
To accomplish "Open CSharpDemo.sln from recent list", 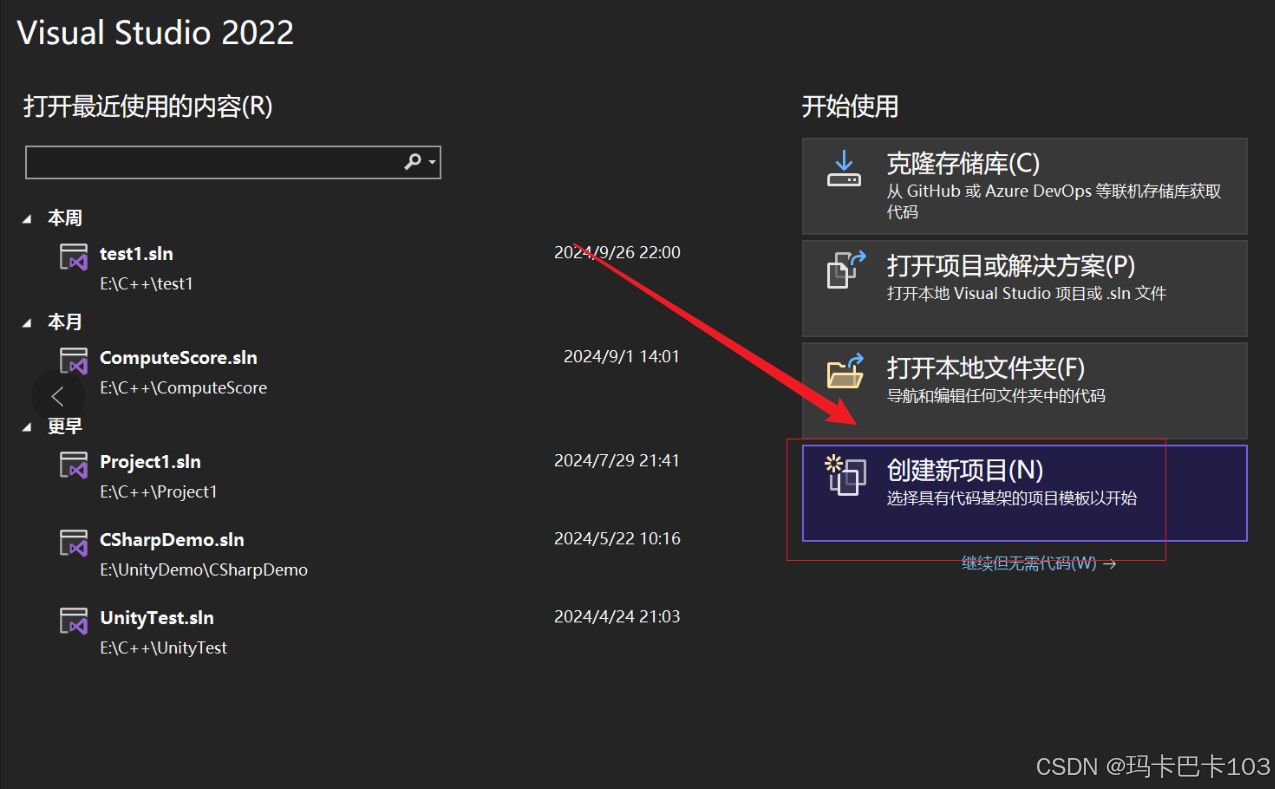I will click(x=172, y=539).
